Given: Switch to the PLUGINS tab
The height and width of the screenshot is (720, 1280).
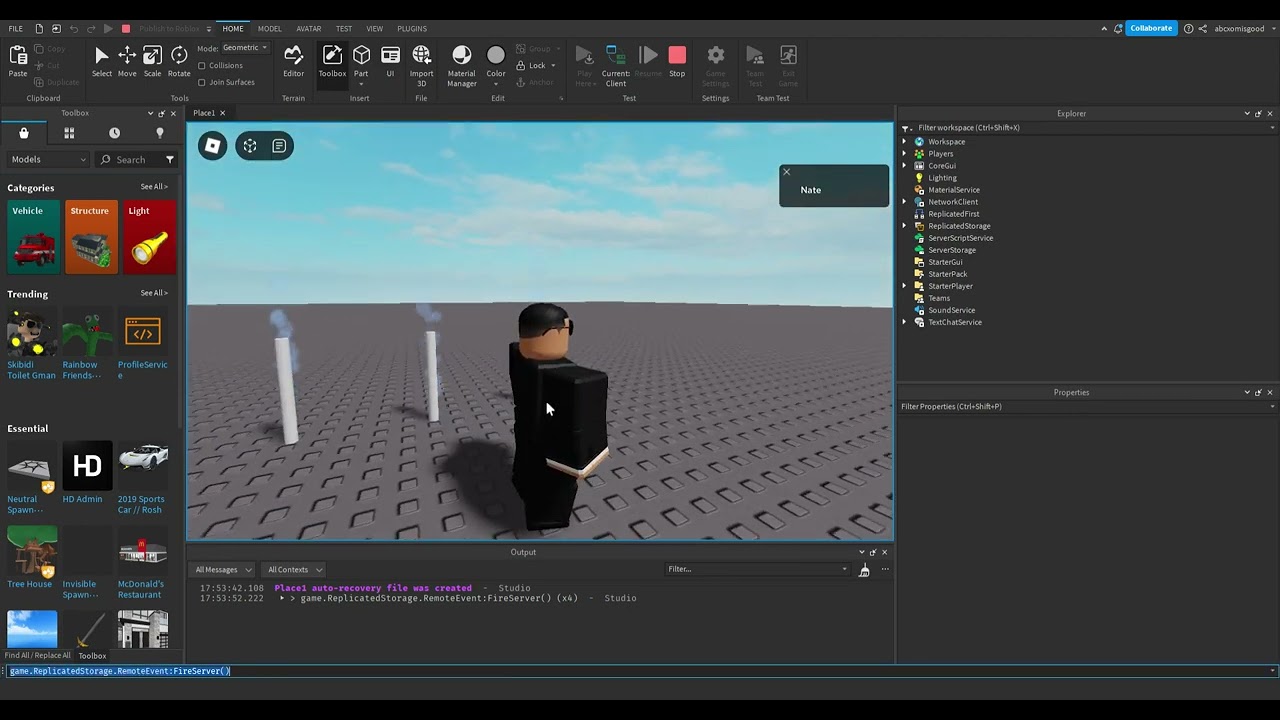Looking at the screenshot, I should pos(411,29).
